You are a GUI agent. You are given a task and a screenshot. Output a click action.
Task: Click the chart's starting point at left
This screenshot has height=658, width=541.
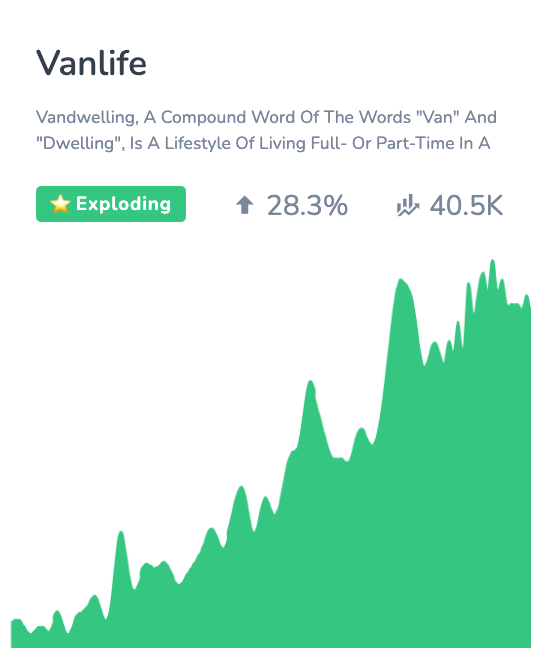pos(12,621)
